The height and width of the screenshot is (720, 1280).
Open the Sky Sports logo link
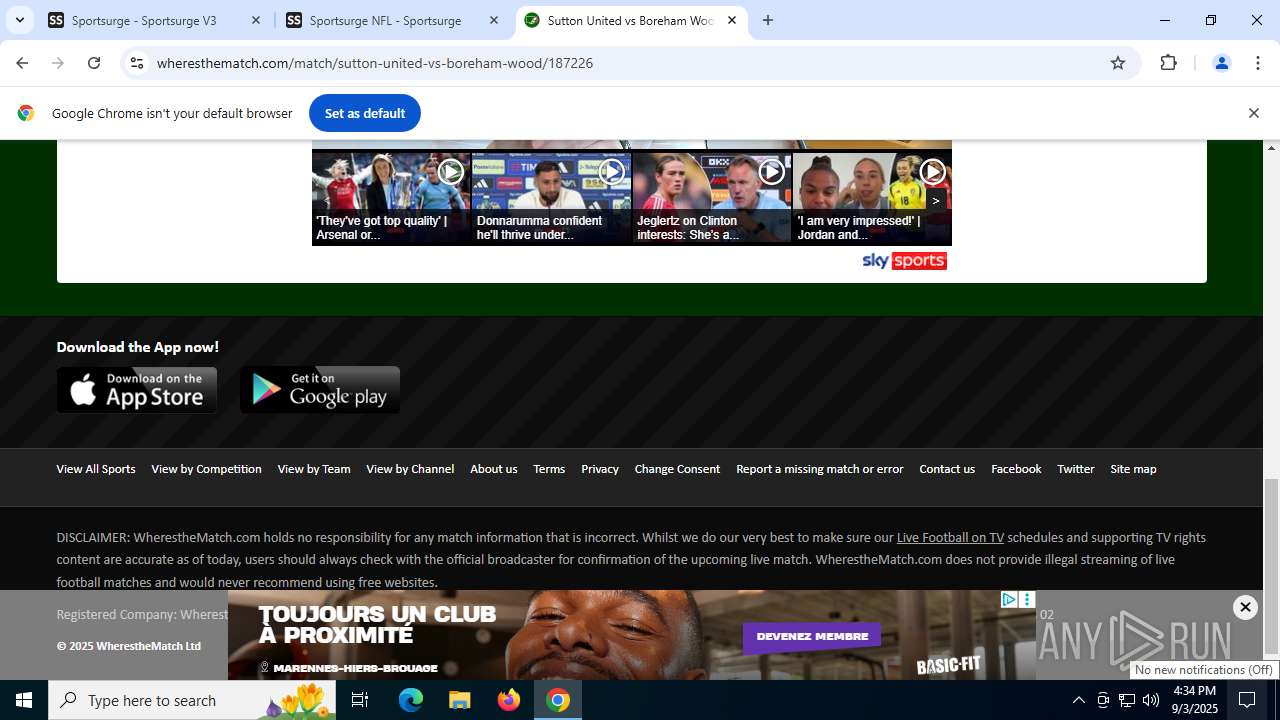point(904,261)
